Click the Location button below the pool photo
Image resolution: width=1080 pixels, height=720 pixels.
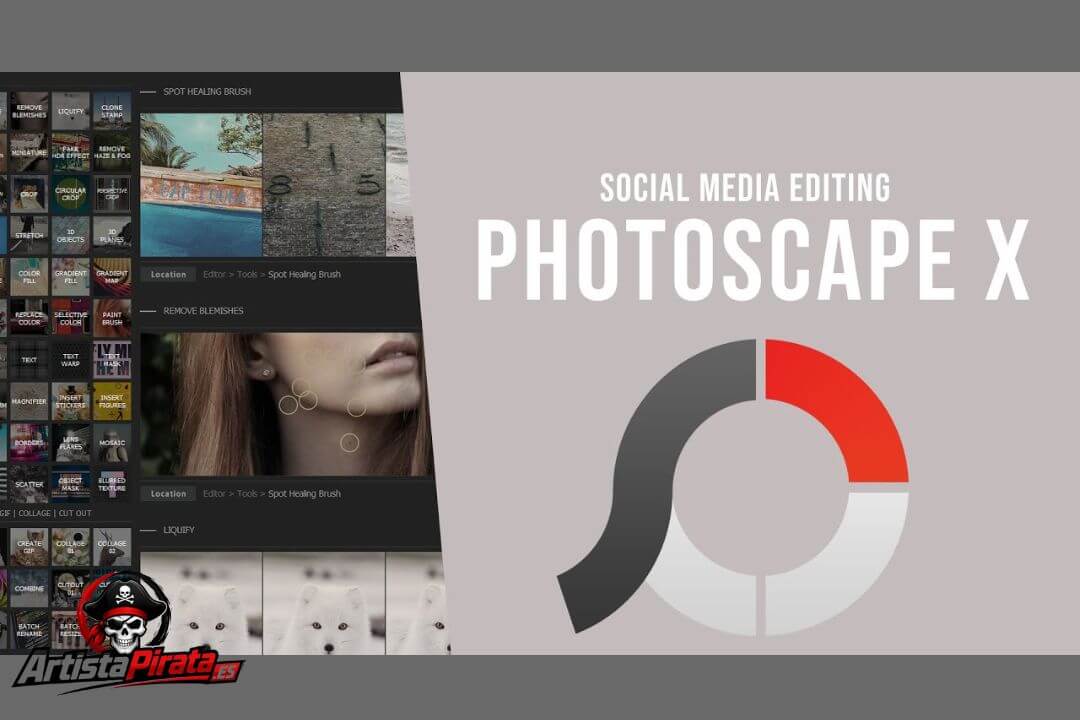(168, 274)
